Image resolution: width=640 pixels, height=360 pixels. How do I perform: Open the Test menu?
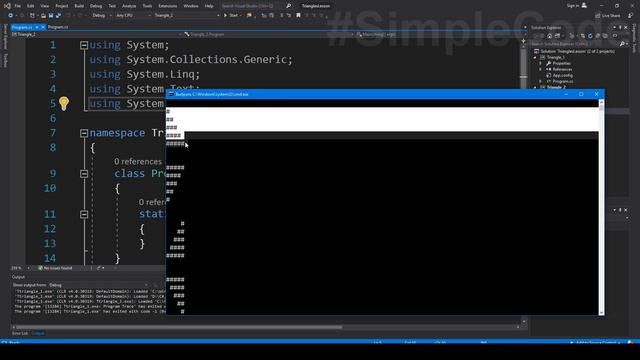pos(112,6)
